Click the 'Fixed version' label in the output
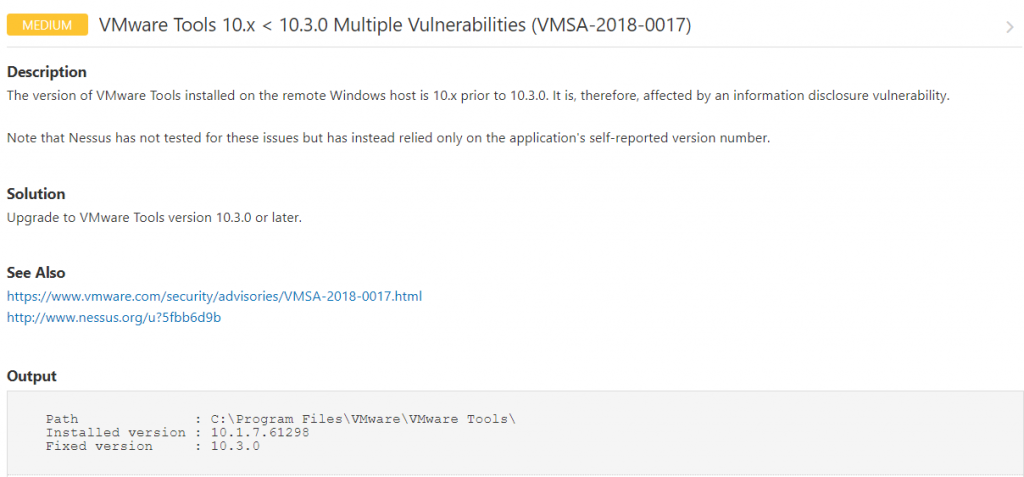This screenshot has height=477, width=1024. [99, 446]
